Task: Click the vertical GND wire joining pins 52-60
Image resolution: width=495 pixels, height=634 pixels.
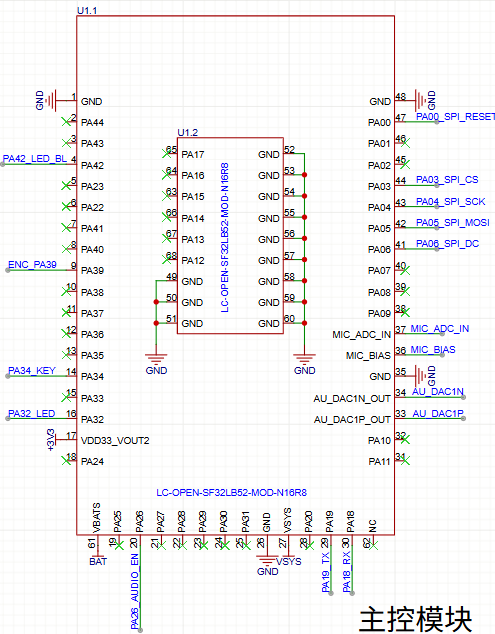Action: [x=305, y=249]
